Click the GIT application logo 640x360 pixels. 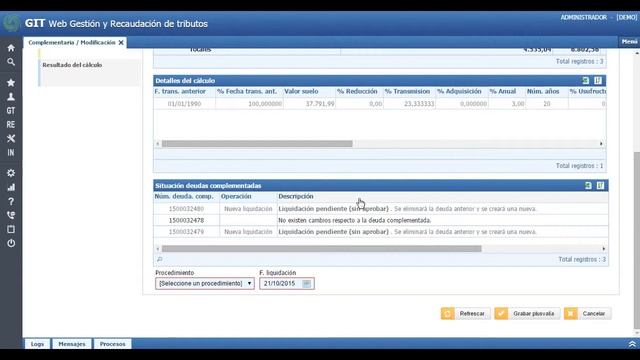(11, 23)
